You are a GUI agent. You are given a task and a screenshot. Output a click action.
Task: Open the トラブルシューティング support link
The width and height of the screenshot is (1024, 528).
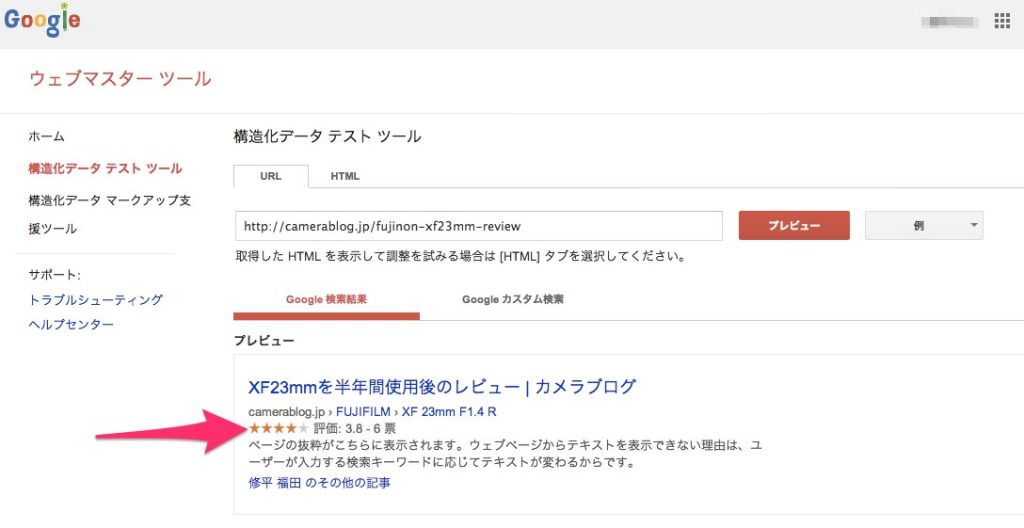click(96, 300)
